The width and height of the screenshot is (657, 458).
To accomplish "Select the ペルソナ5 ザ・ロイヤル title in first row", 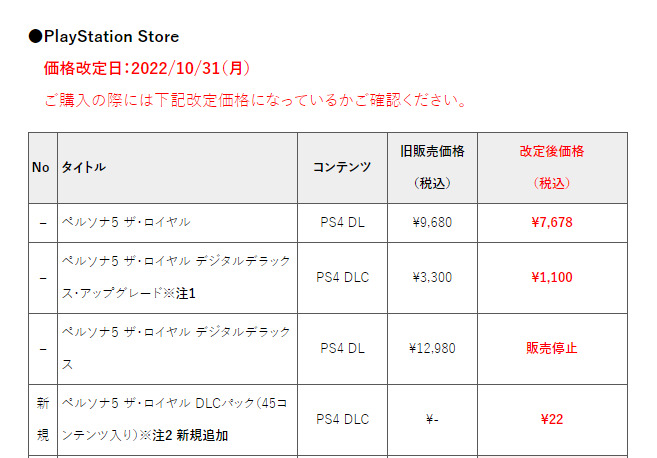I will (126, 221).
